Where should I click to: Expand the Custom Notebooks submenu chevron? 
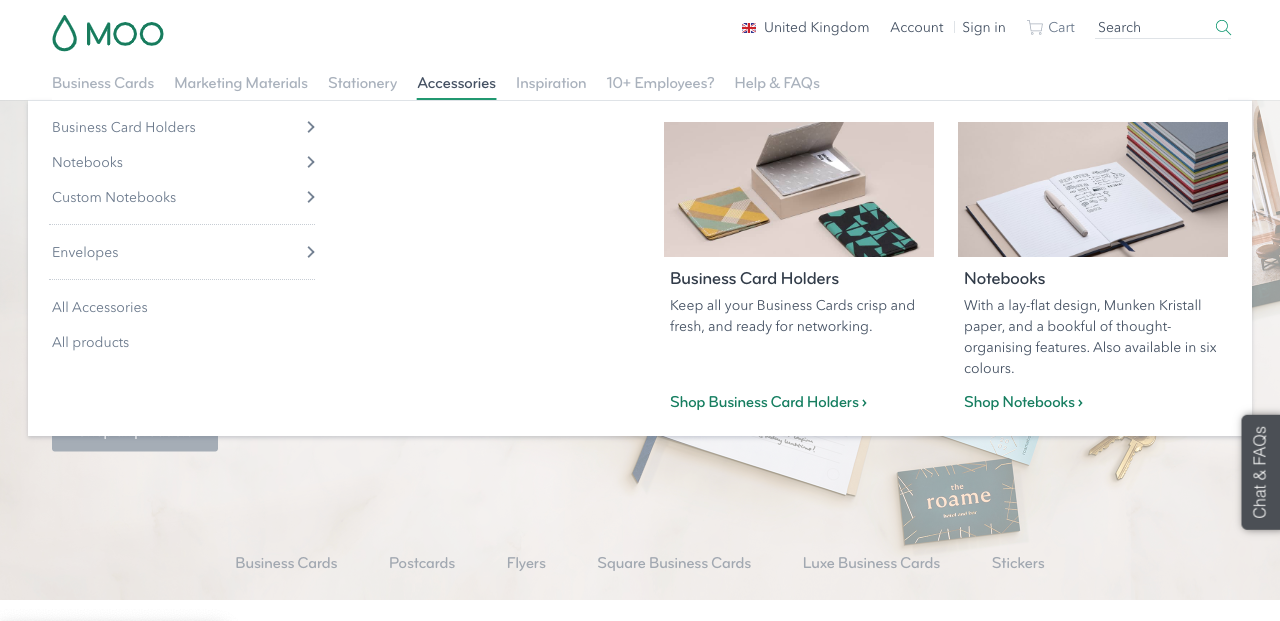[311, 197]
